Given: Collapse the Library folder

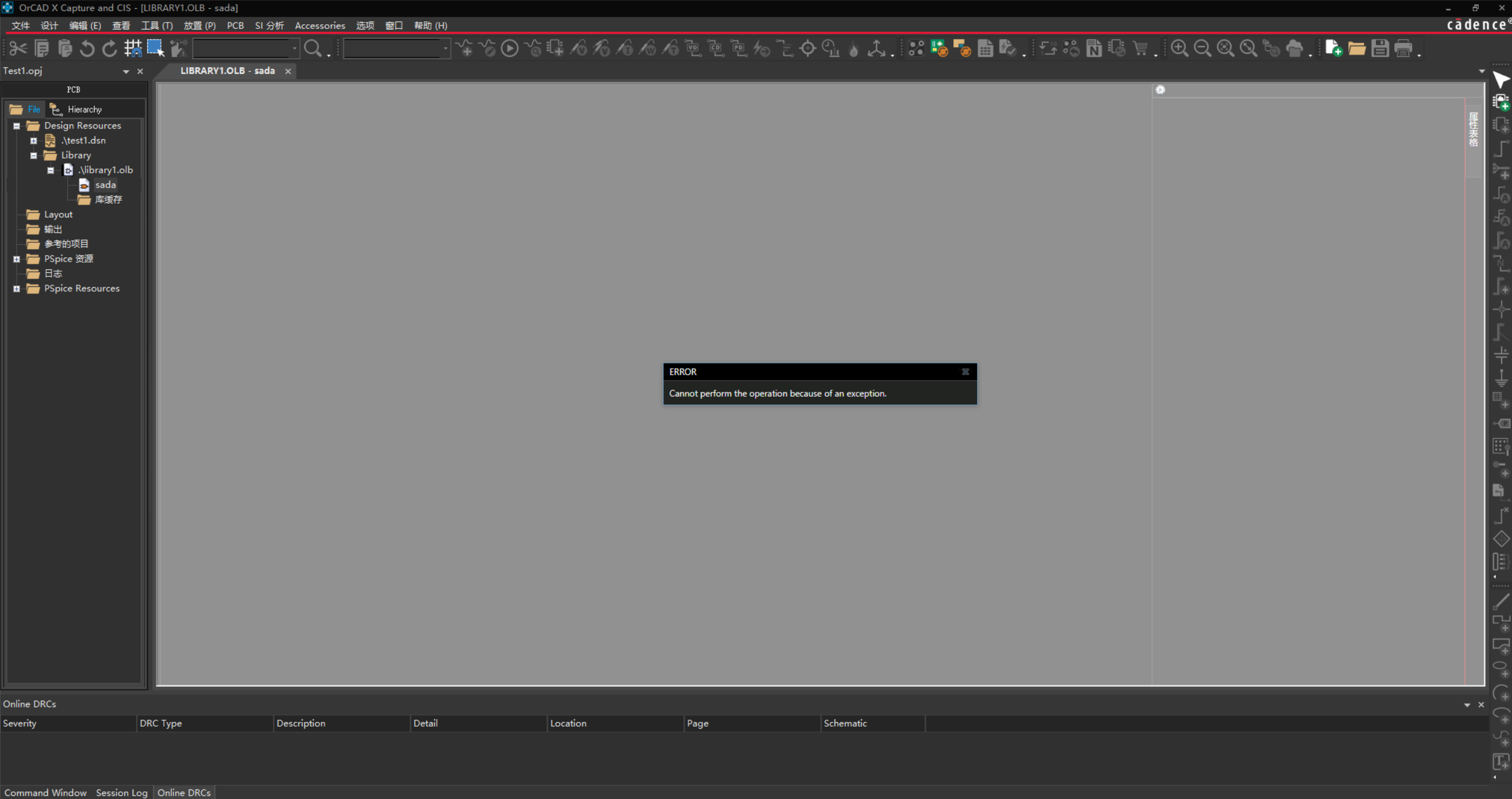Looking at the screenshot, I should coord(34,156).
